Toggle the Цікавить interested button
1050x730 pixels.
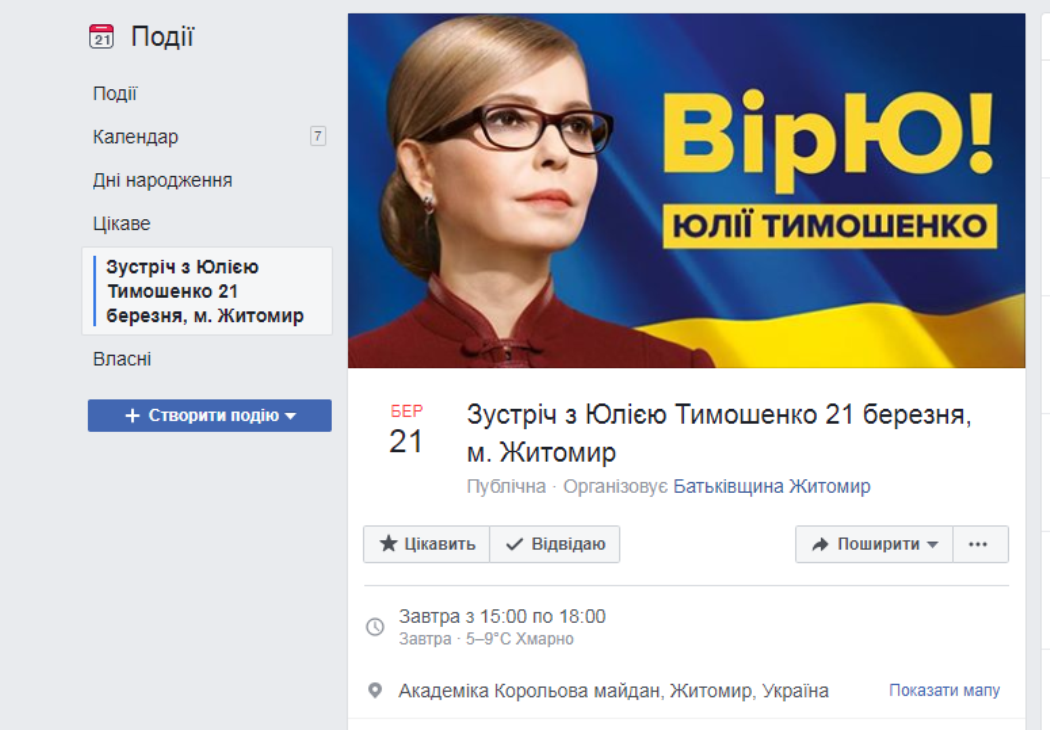coord(427,544)
